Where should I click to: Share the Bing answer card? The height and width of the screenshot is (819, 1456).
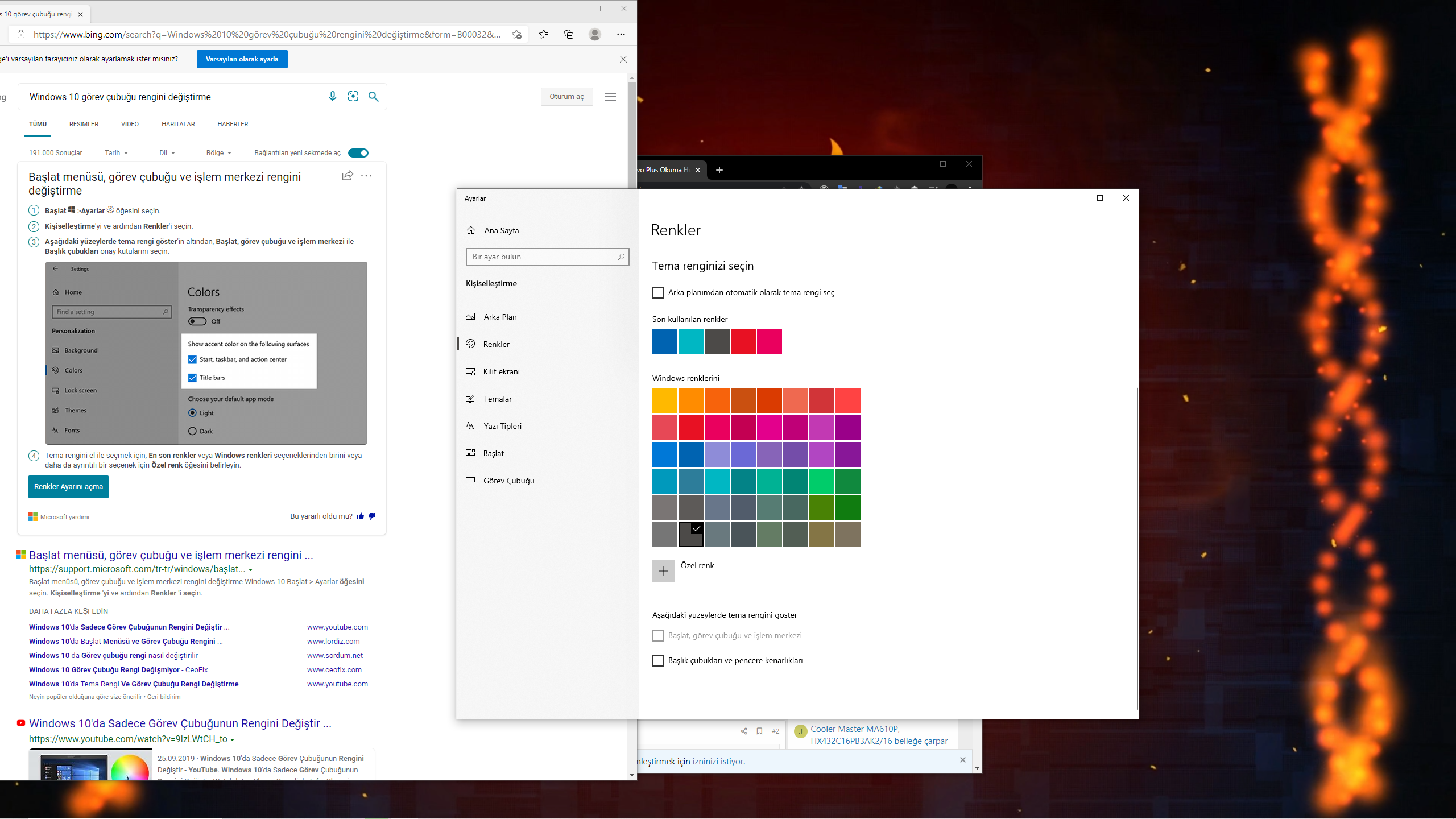(x=348, y=176)
